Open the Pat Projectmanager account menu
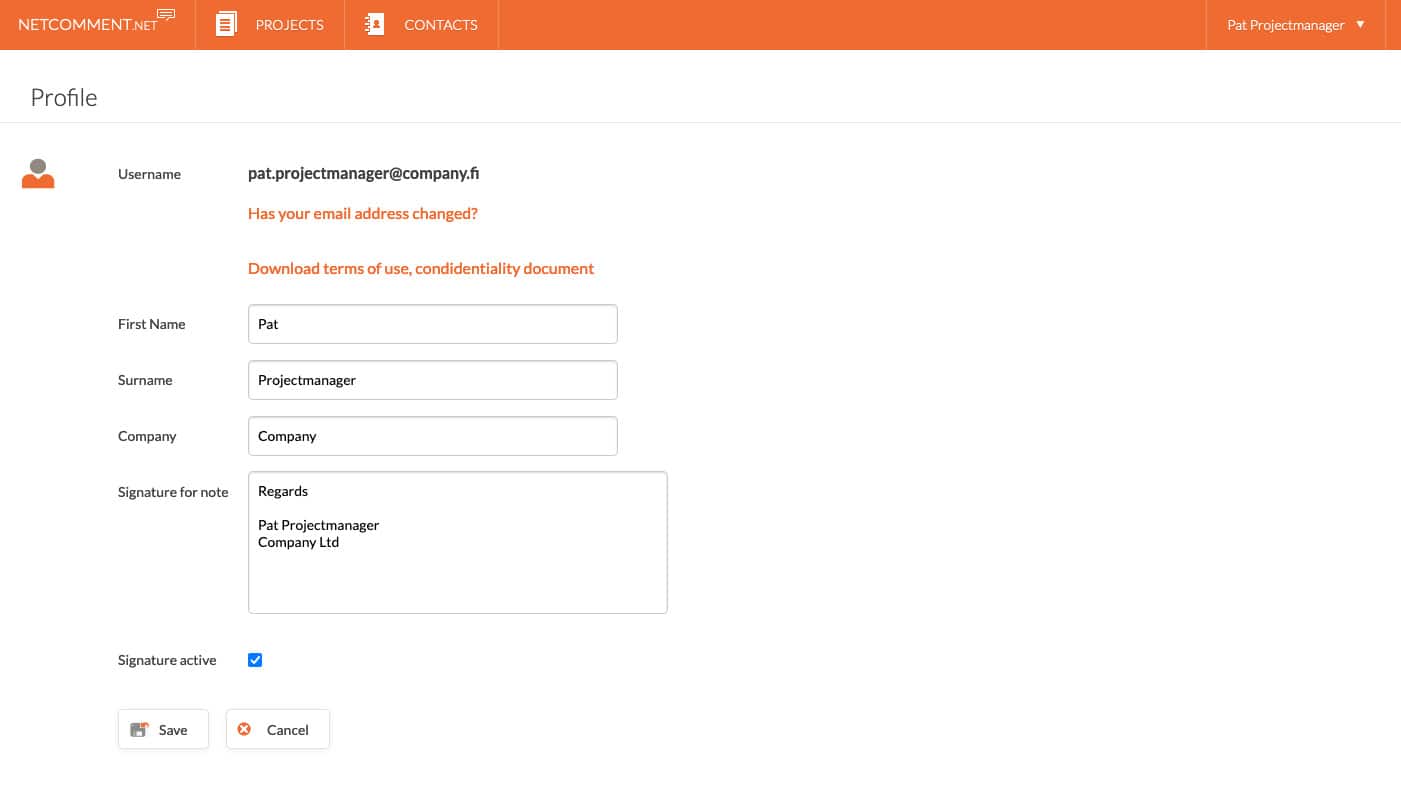The width and height of the screenshot is (1401, 790). click(1285, 25)
